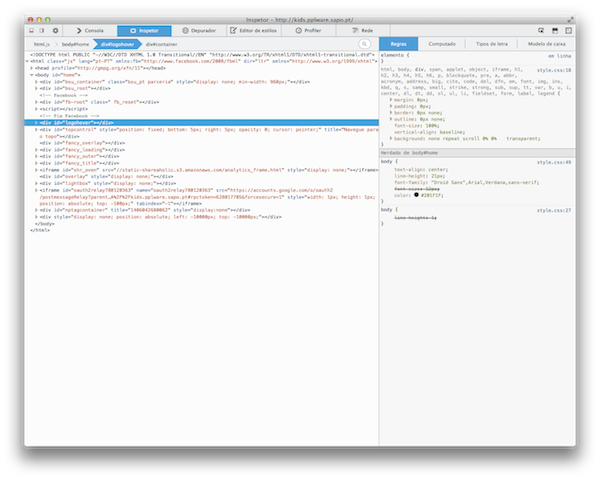Image resolution: width=600 pixels, height=480 pixels.
Task: Open the Editor de estilos tab
Action: [x=254, y=31]
